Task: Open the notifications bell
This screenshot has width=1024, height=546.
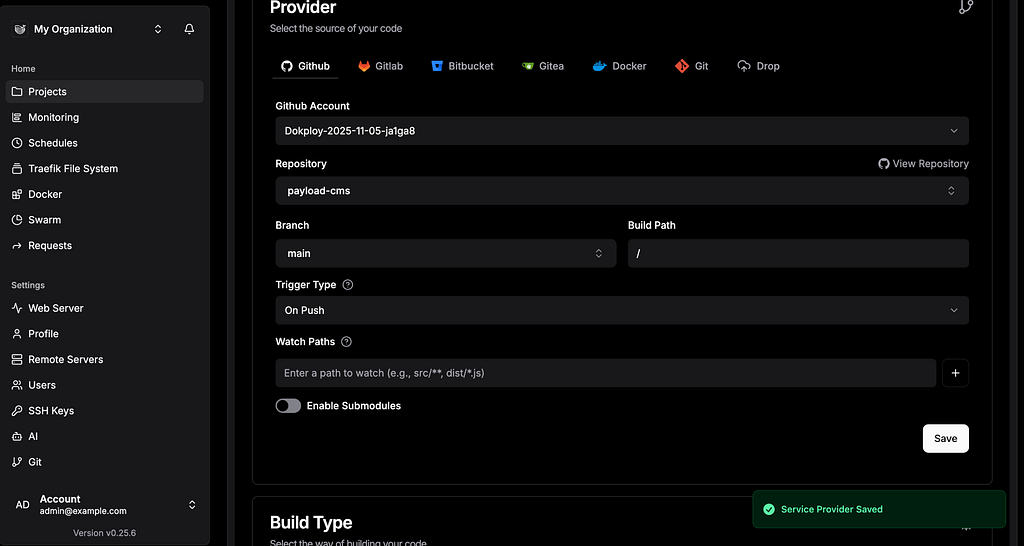Action: click(189, 29)
